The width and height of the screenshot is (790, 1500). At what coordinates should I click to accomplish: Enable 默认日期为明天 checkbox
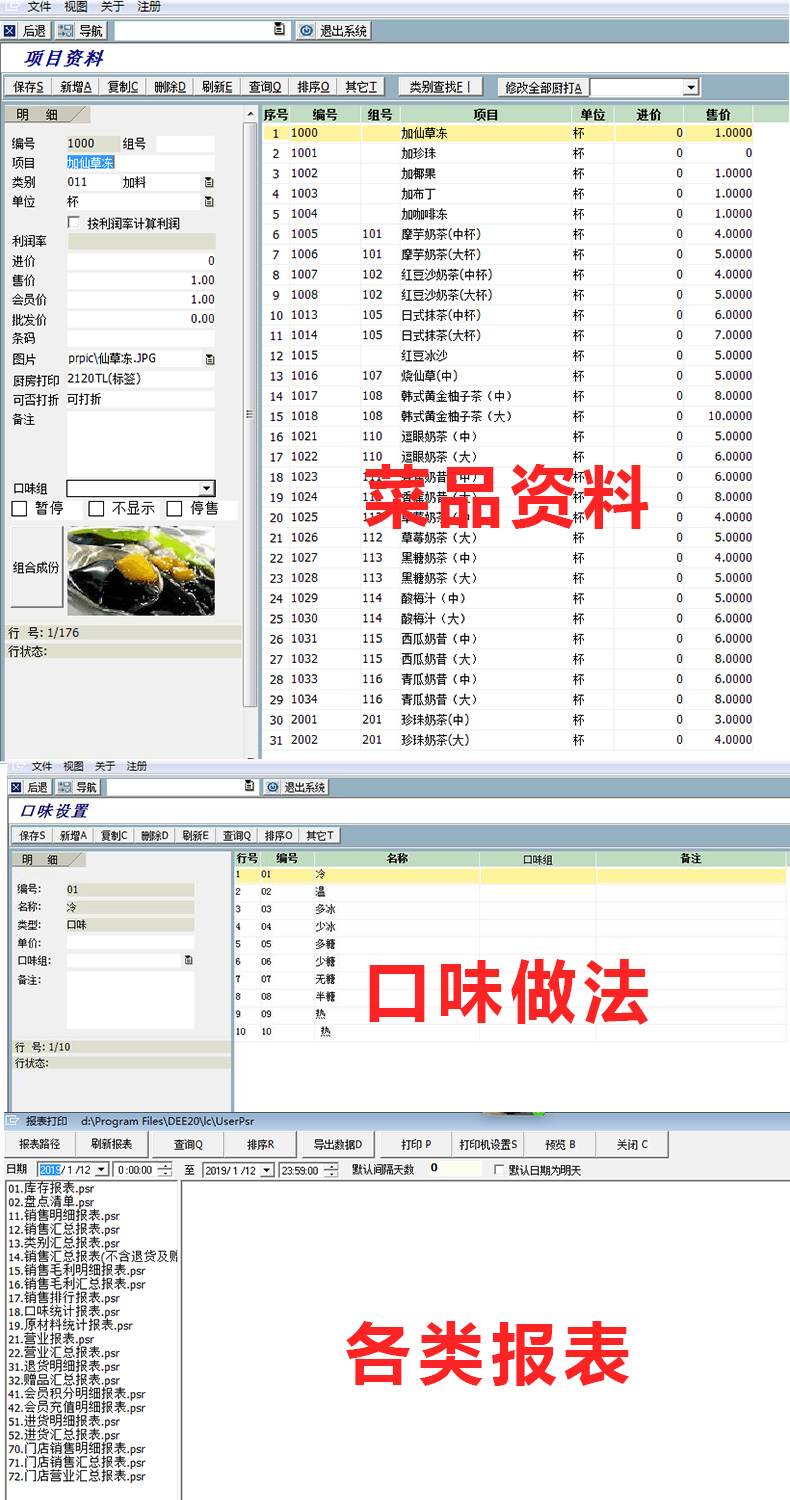click(x=500, y=1169)
